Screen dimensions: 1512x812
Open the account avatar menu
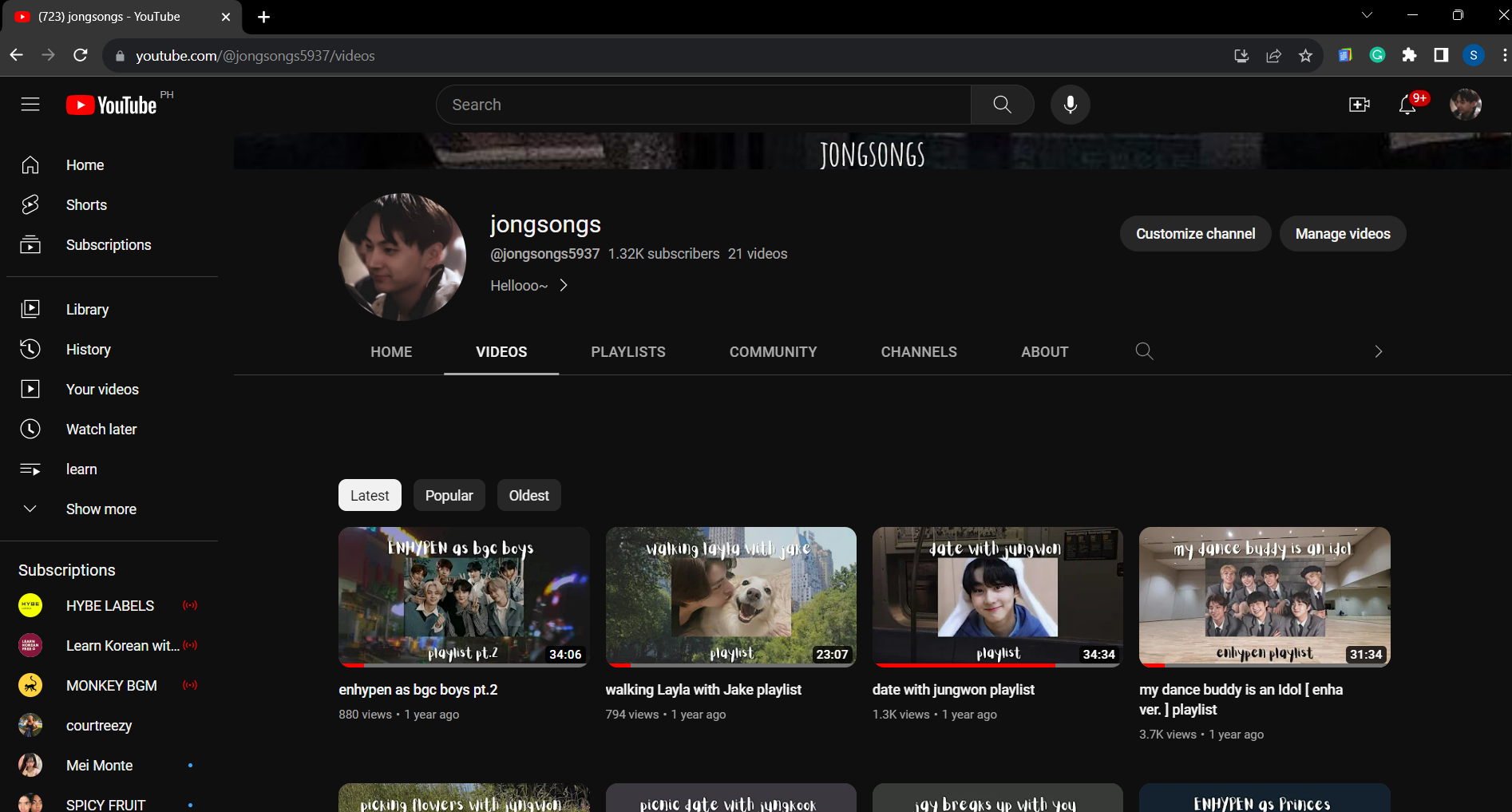coord(1466,105)
